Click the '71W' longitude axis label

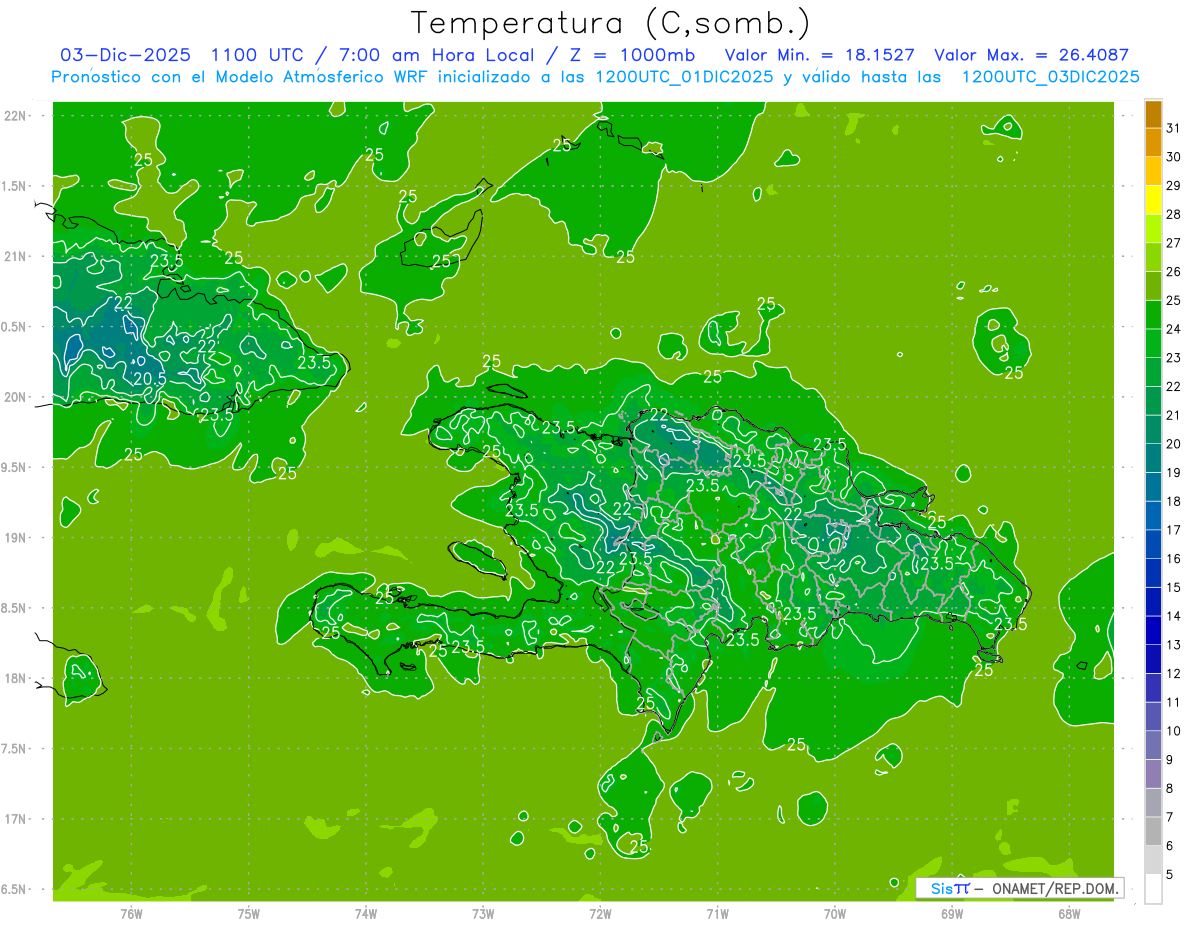point(717,913)
